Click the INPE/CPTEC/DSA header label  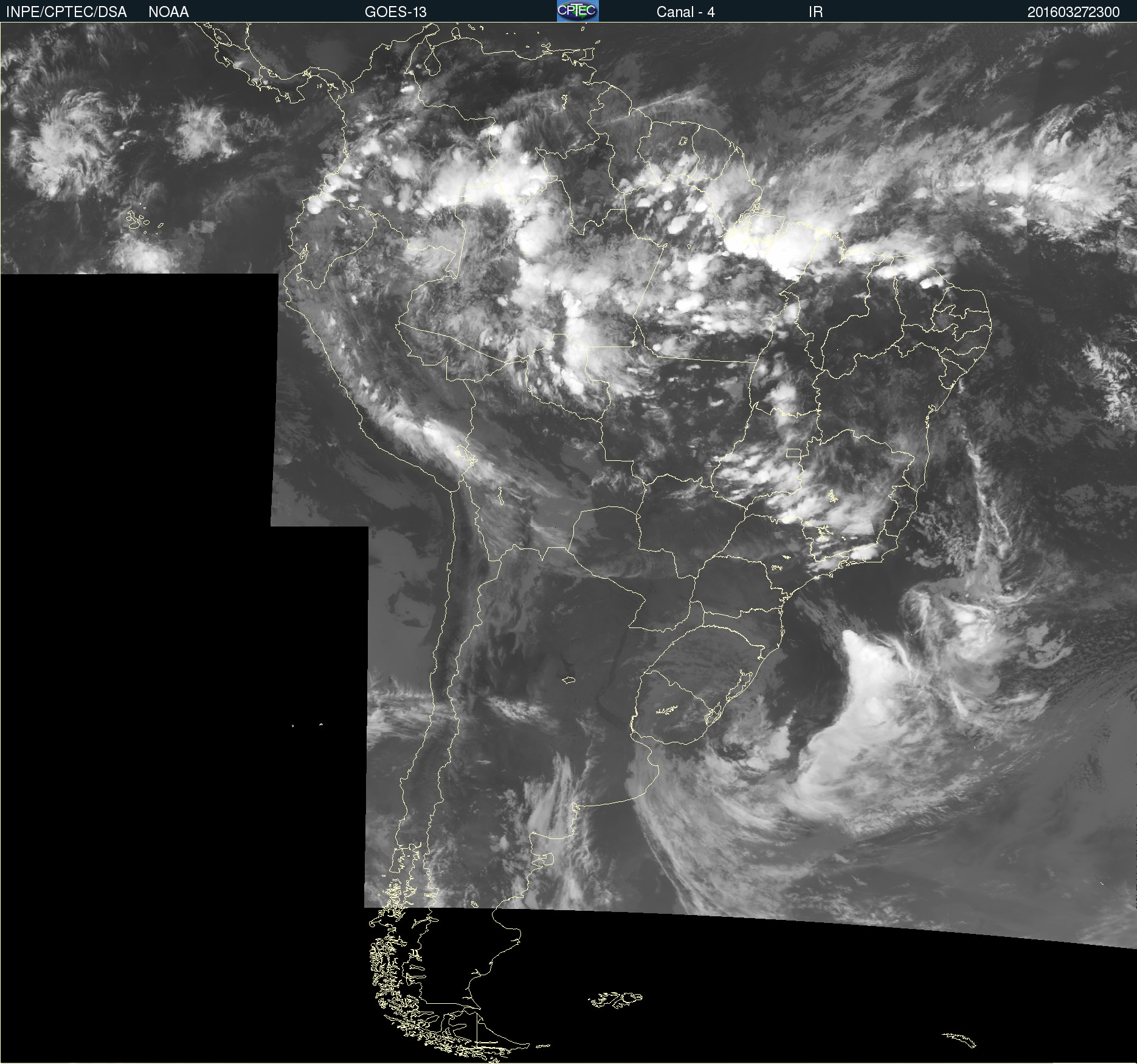pos(66,12)
